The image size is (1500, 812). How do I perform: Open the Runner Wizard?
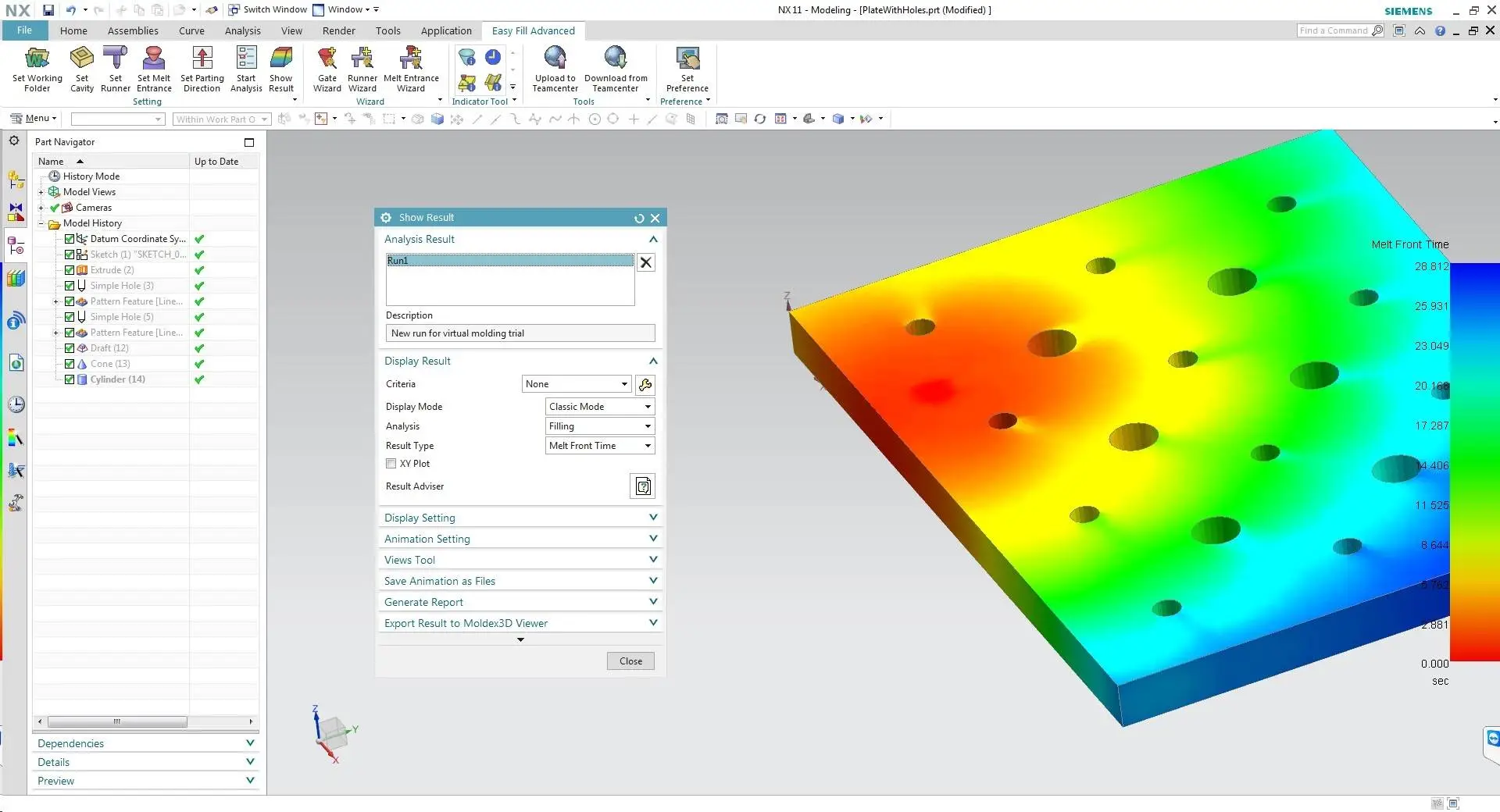[362, 69]
